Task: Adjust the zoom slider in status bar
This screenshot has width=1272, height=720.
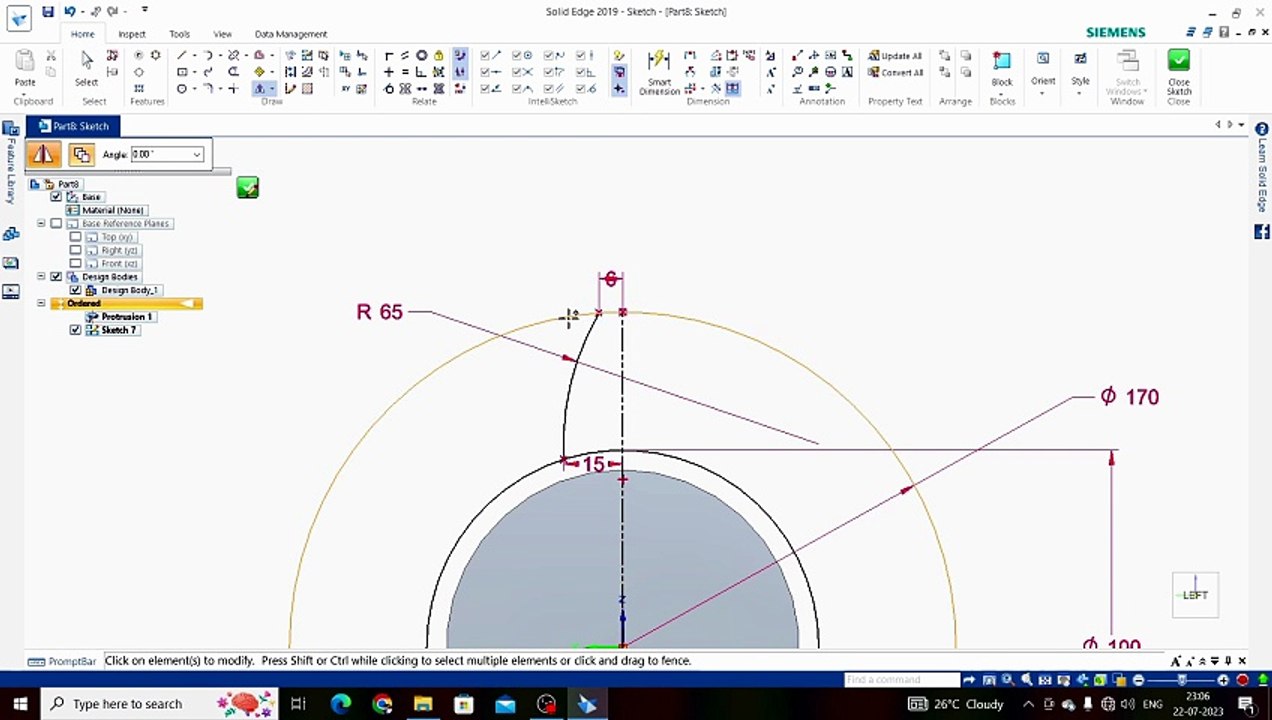Action: [x=1181, y=680]
